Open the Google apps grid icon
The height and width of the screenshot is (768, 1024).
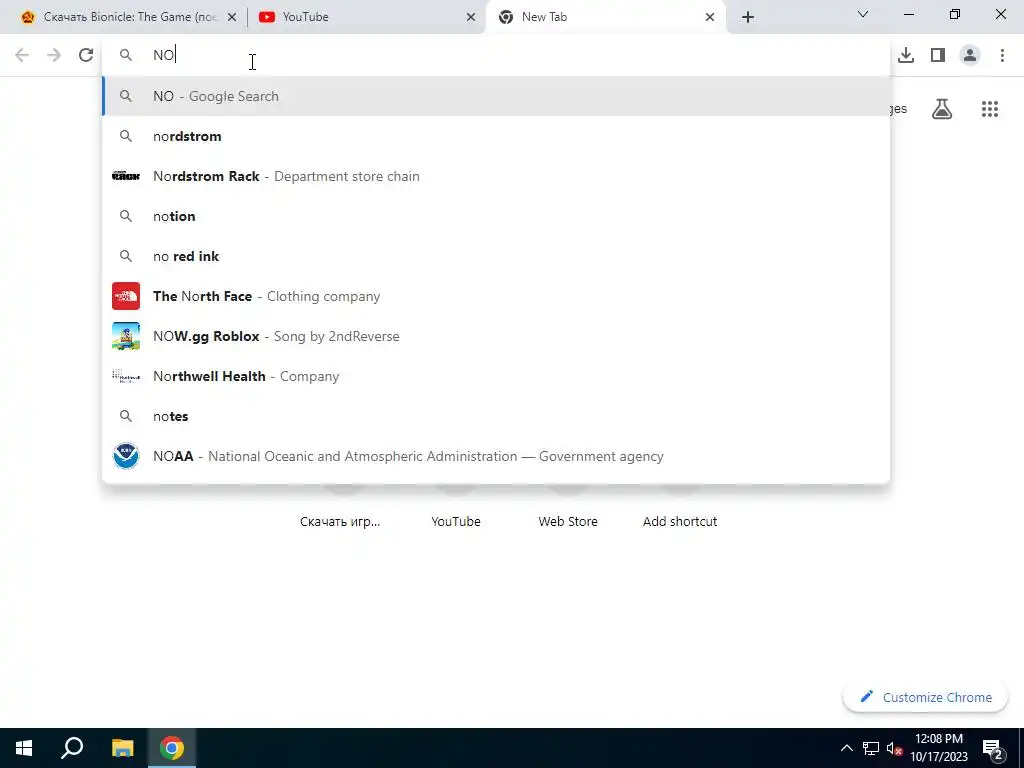(x=990, y=108)
